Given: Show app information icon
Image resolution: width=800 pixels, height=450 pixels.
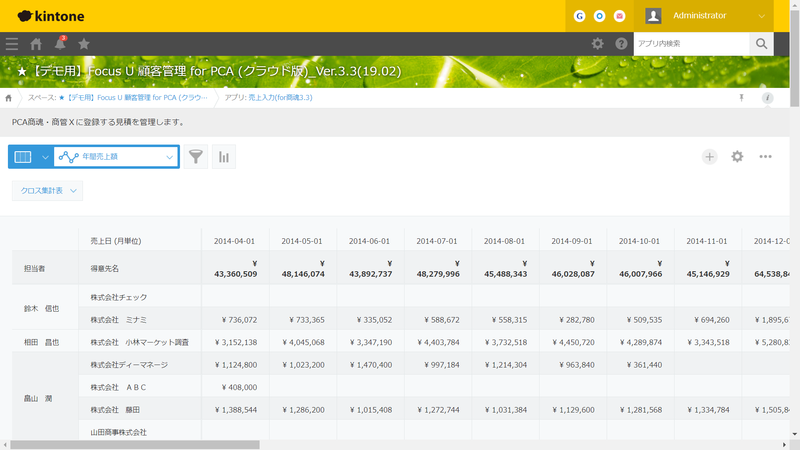Looking at the screenshot, I should pos(767,98).
